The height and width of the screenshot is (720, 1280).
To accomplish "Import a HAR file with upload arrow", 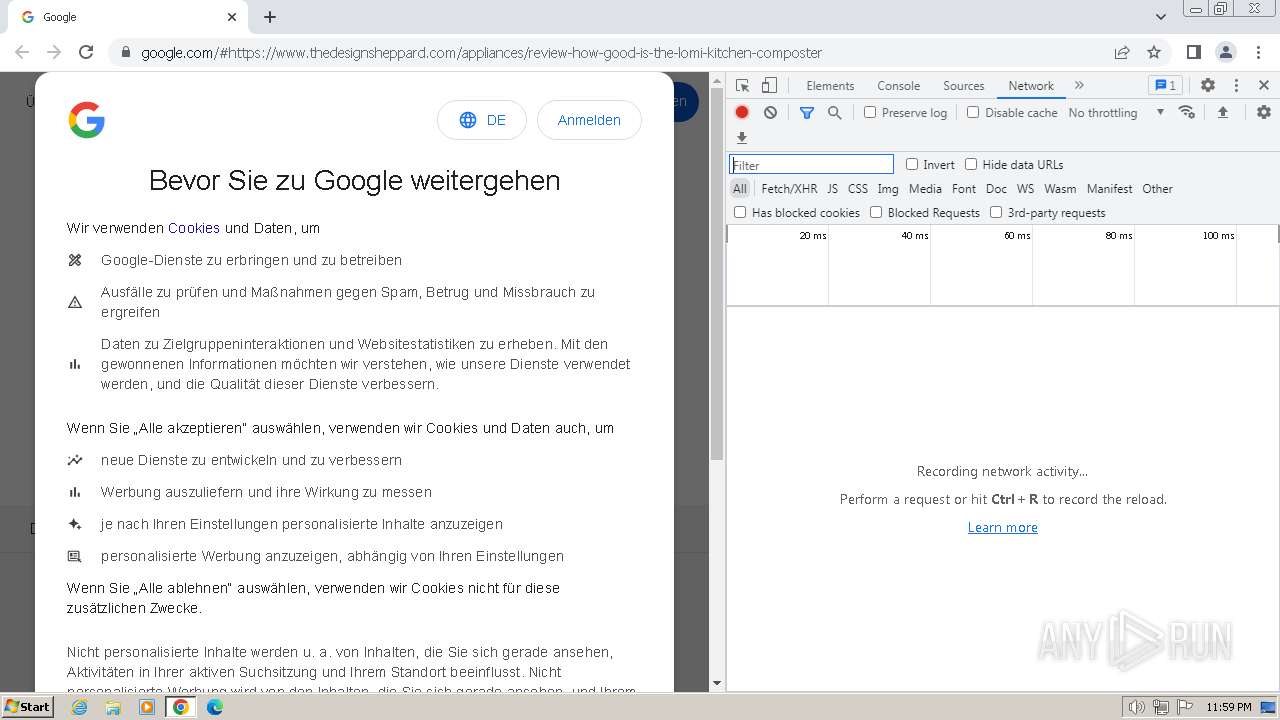I will click(1223, 113).
